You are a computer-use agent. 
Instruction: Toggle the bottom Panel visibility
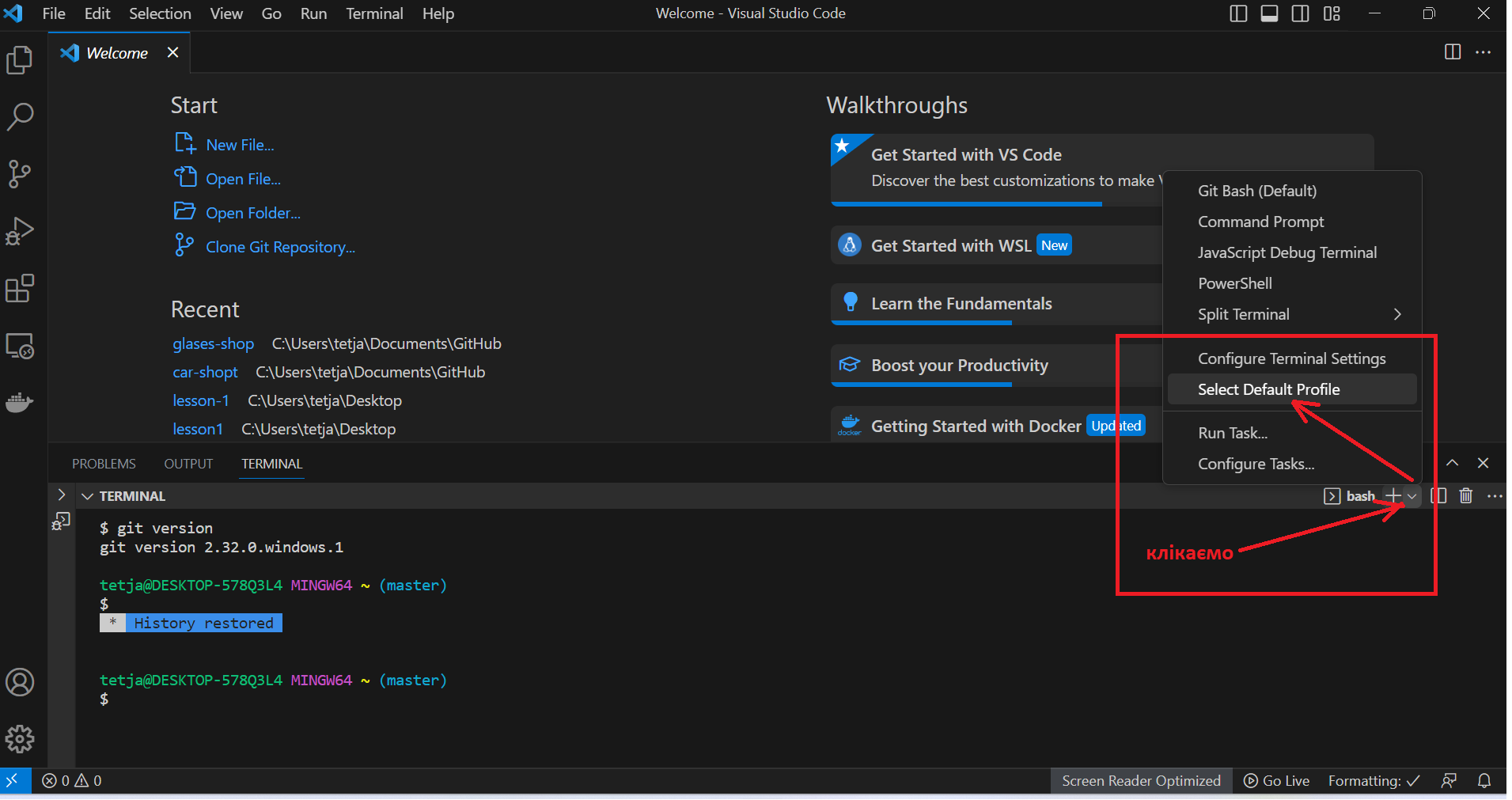[x=1270, y=13]
